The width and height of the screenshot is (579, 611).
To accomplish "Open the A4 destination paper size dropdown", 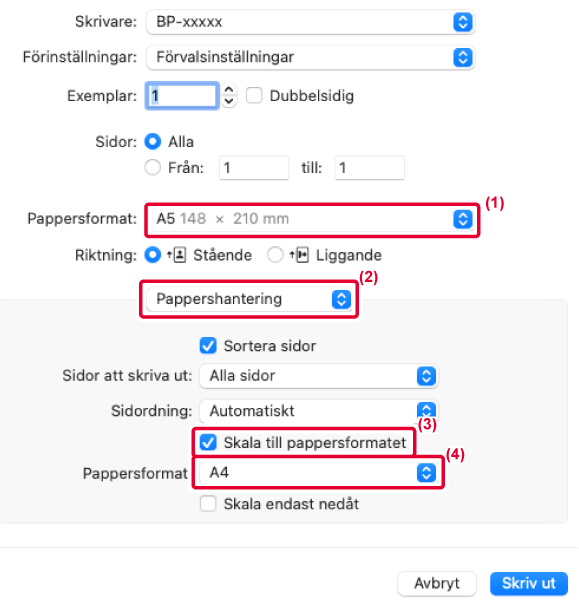I will tap(318, 473).
